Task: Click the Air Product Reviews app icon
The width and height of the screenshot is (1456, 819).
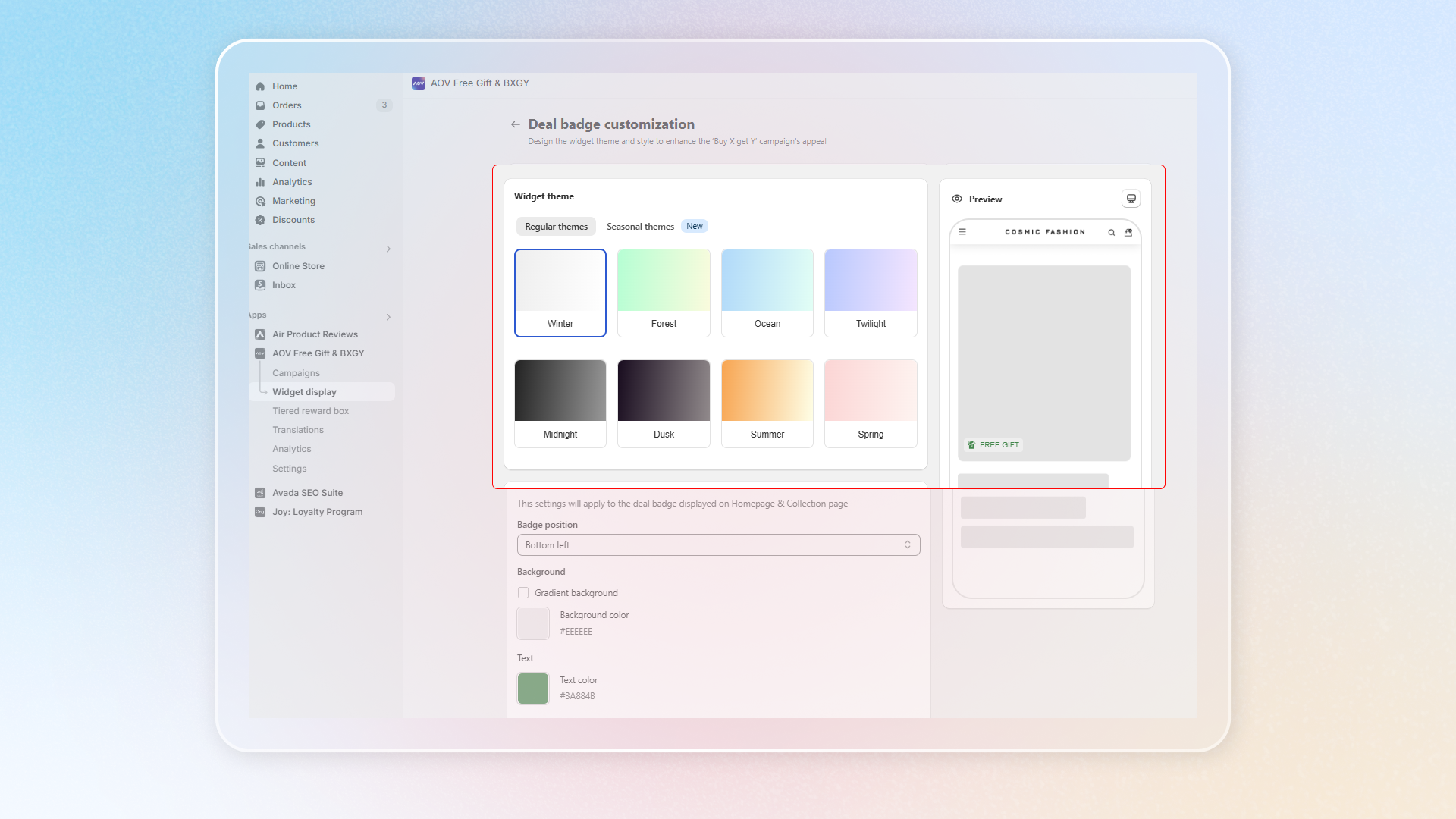Action: tap(260, 334)
